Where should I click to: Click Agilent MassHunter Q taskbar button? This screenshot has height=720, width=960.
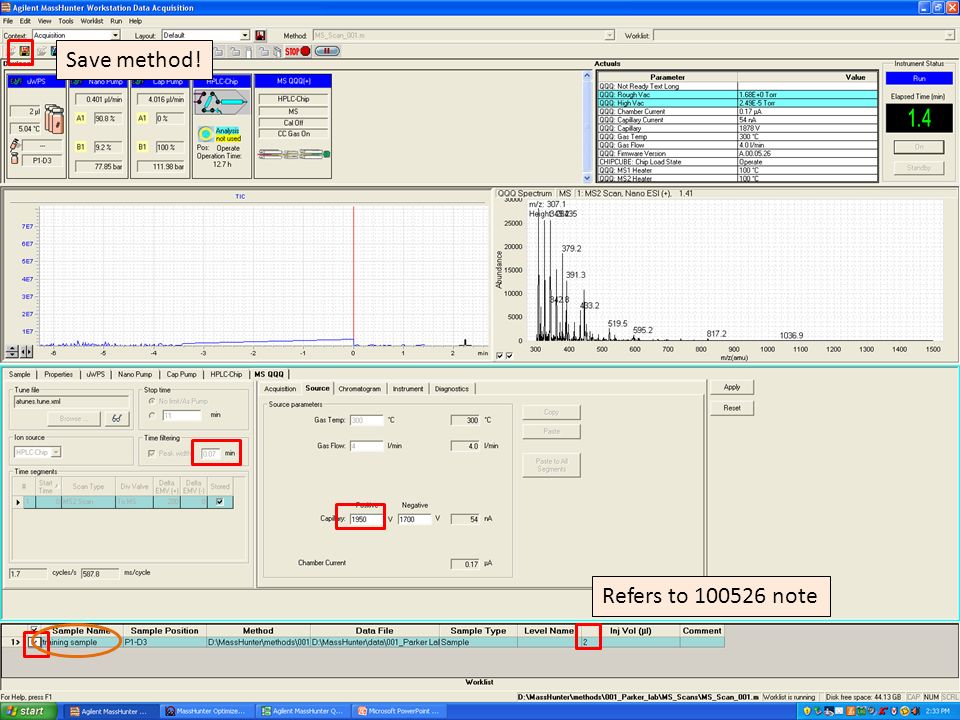(302, 711)
